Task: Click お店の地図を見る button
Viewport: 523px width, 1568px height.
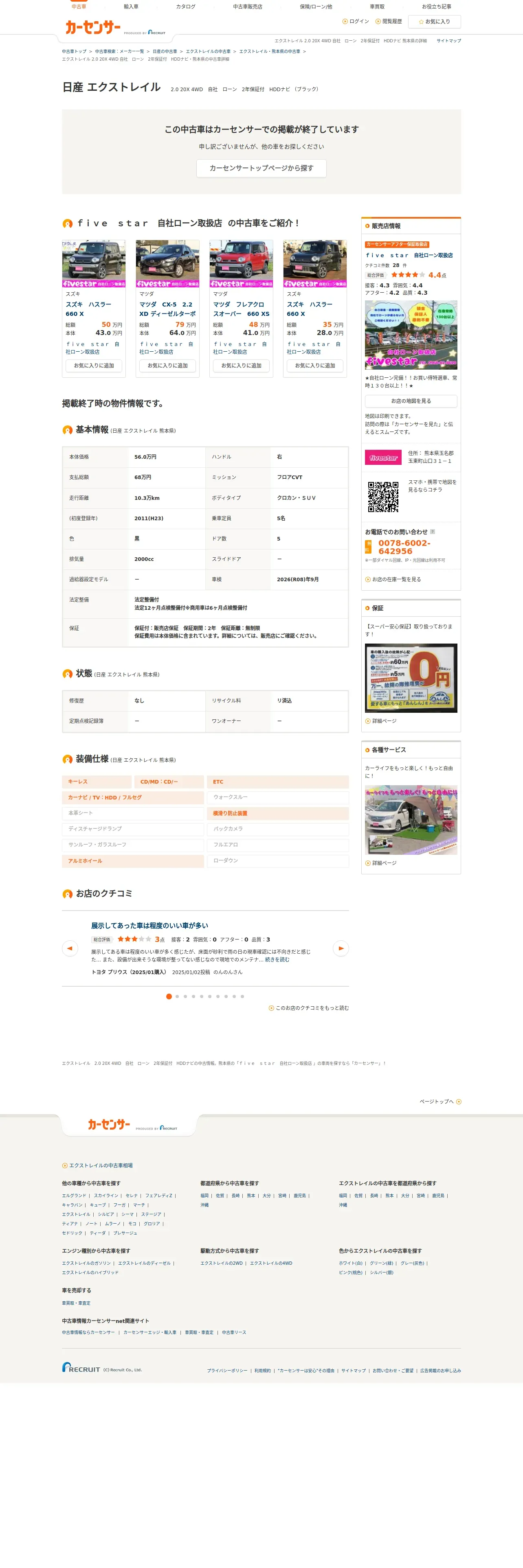Action: coord(411,401)
